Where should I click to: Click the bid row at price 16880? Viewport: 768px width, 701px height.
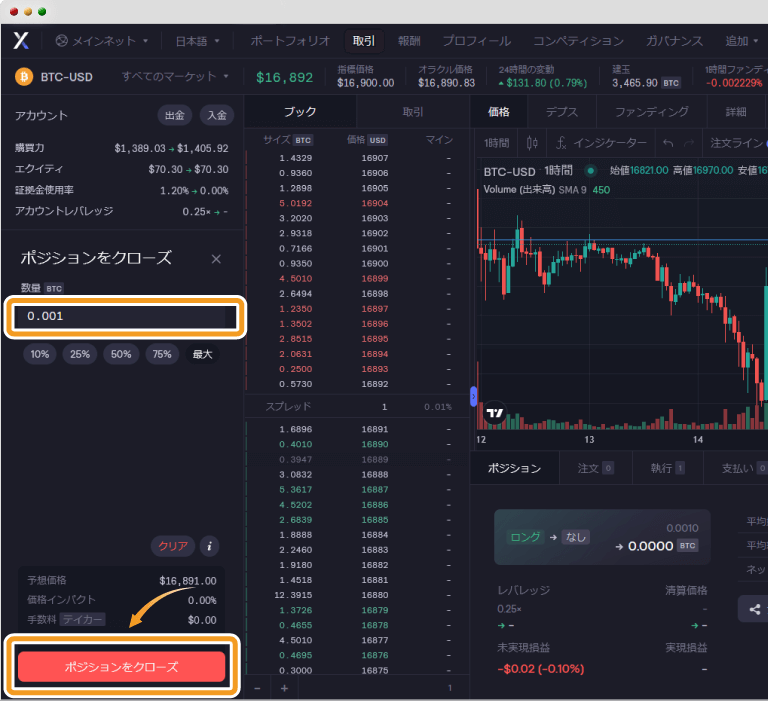pos(357,595)
